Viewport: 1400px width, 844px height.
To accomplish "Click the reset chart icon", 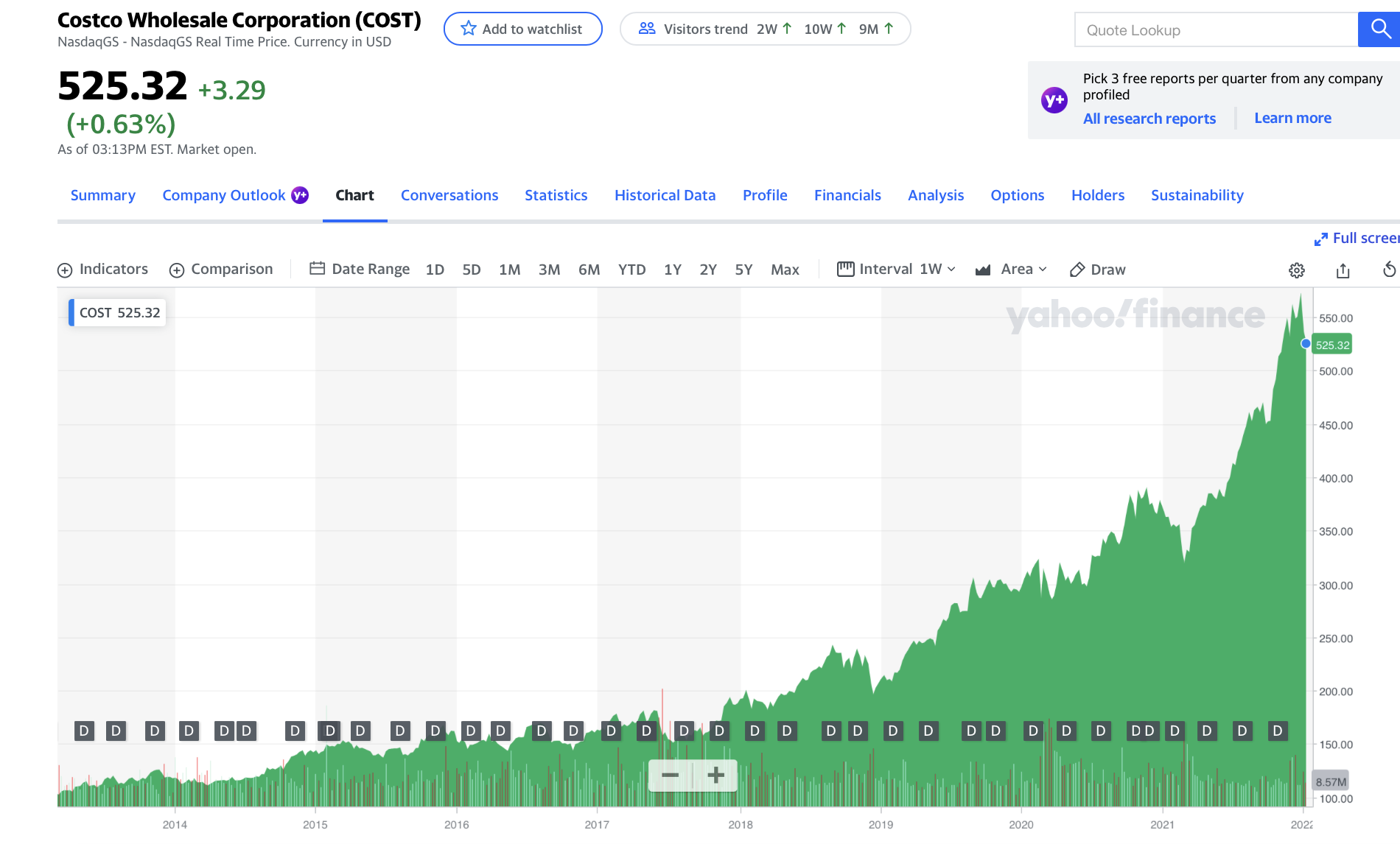I will coord(1389,270).
